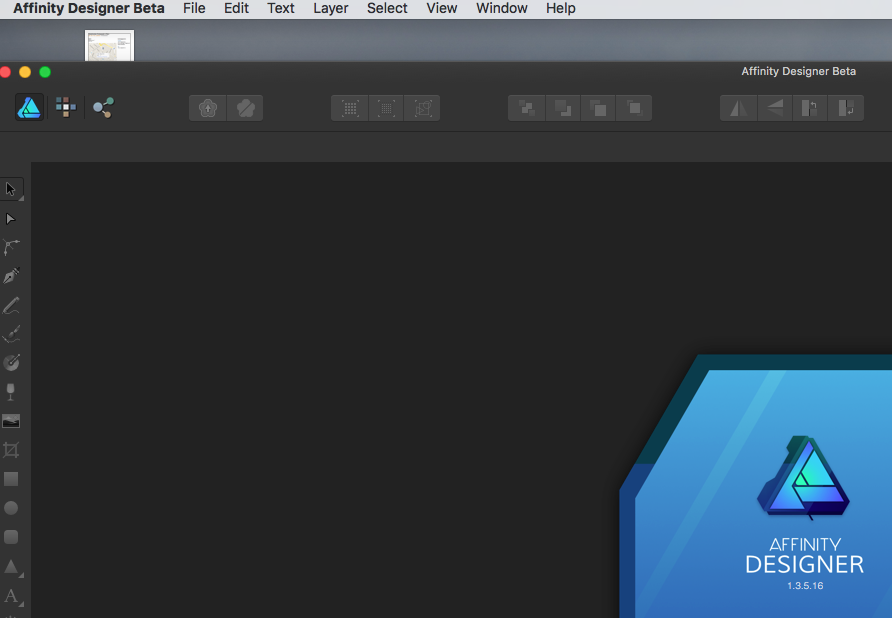Screen dimensions: 892x618
Task: Click Move to Front arrange button
Action: point(634,108)
